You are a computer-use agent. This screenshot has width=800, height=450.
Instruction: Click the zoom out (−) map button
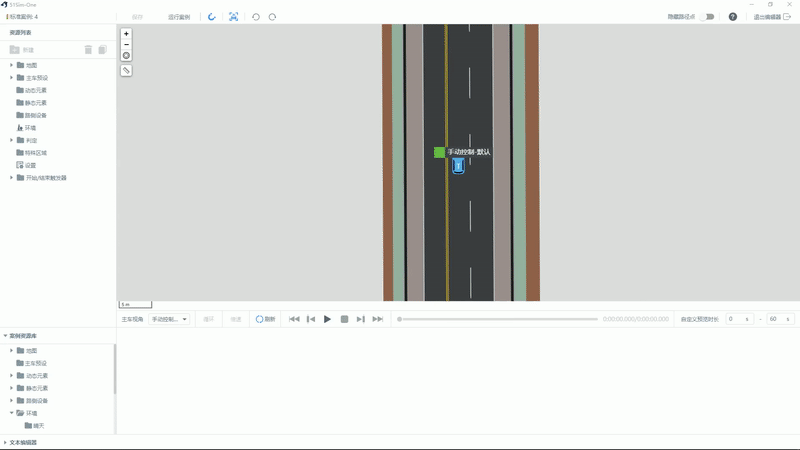126,44
